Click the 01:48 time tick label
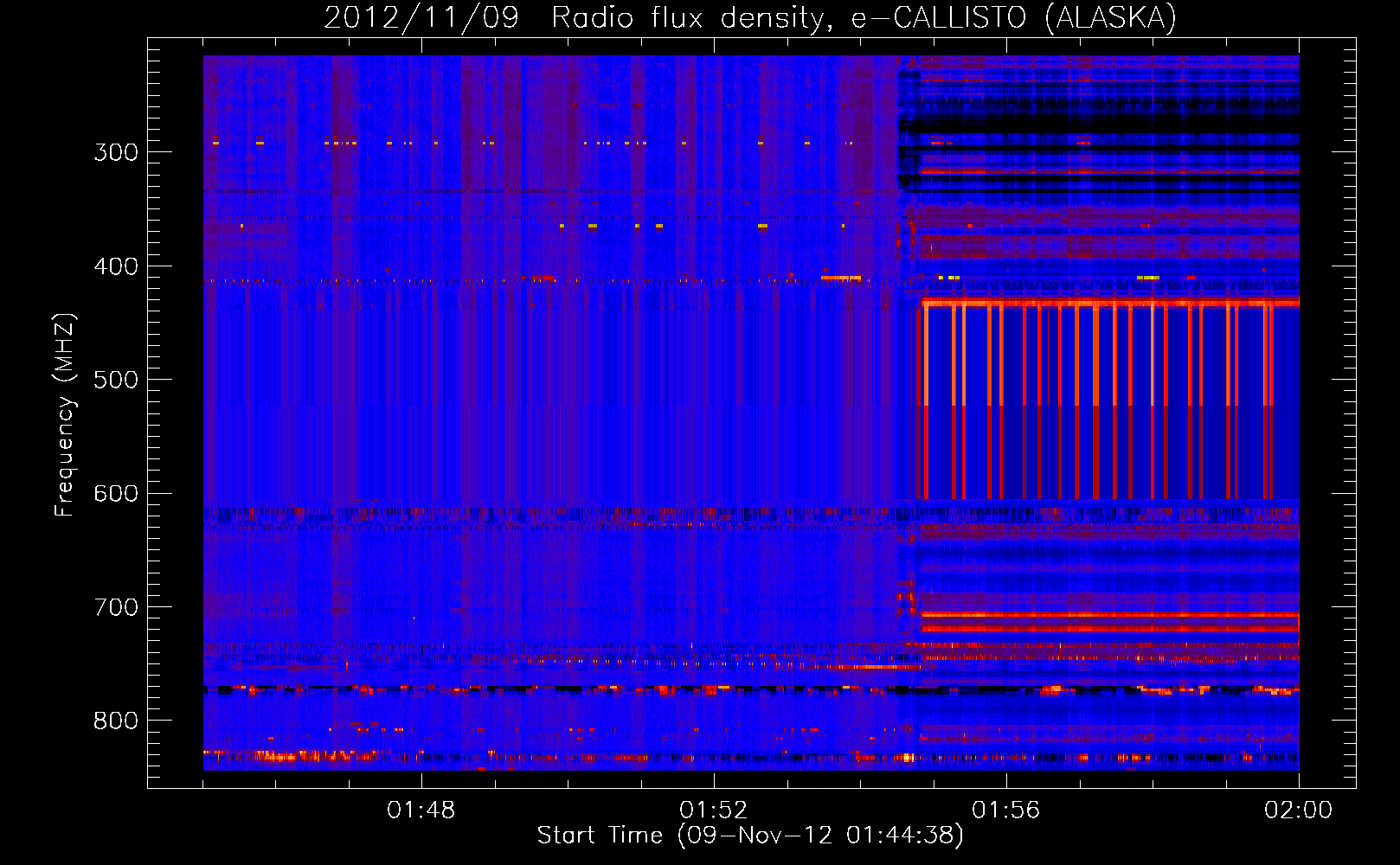 (421, 811)
